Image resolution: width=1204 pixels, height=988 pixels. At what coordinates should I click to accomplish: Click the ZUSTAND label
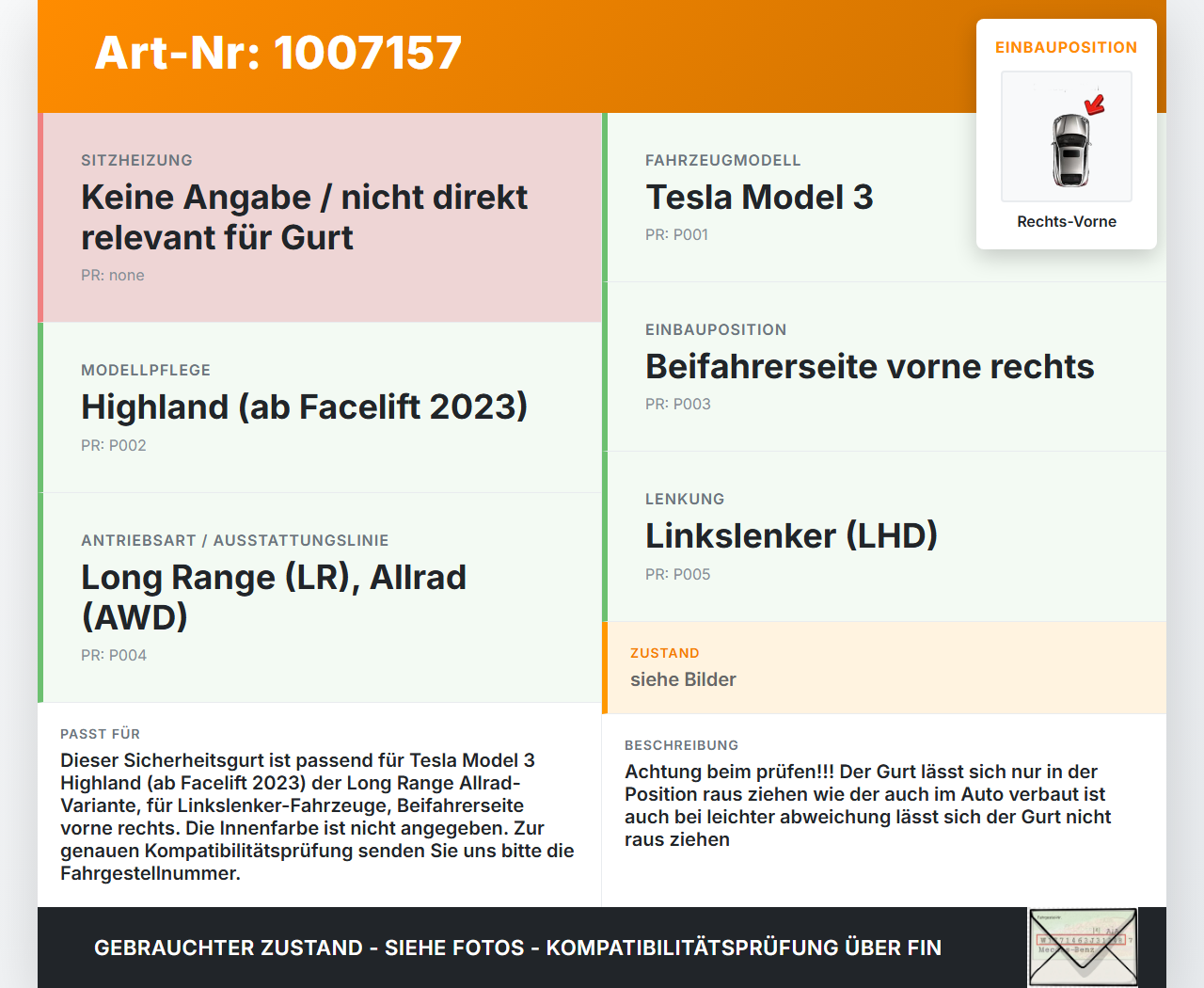pyautogui.click(x=665, y=653)
